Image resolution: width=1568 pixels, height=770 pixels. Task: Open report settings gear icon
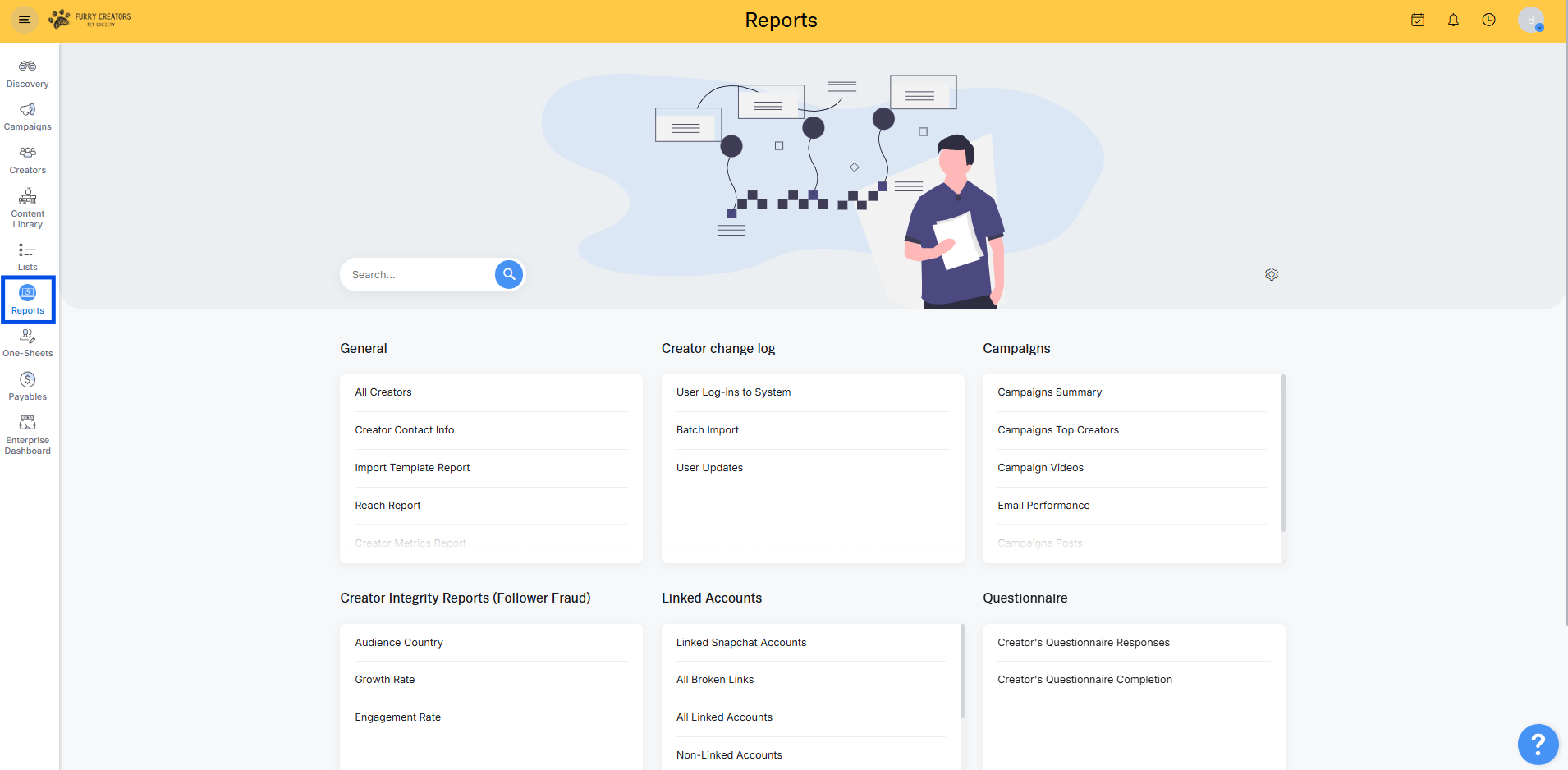[1271, 274]
